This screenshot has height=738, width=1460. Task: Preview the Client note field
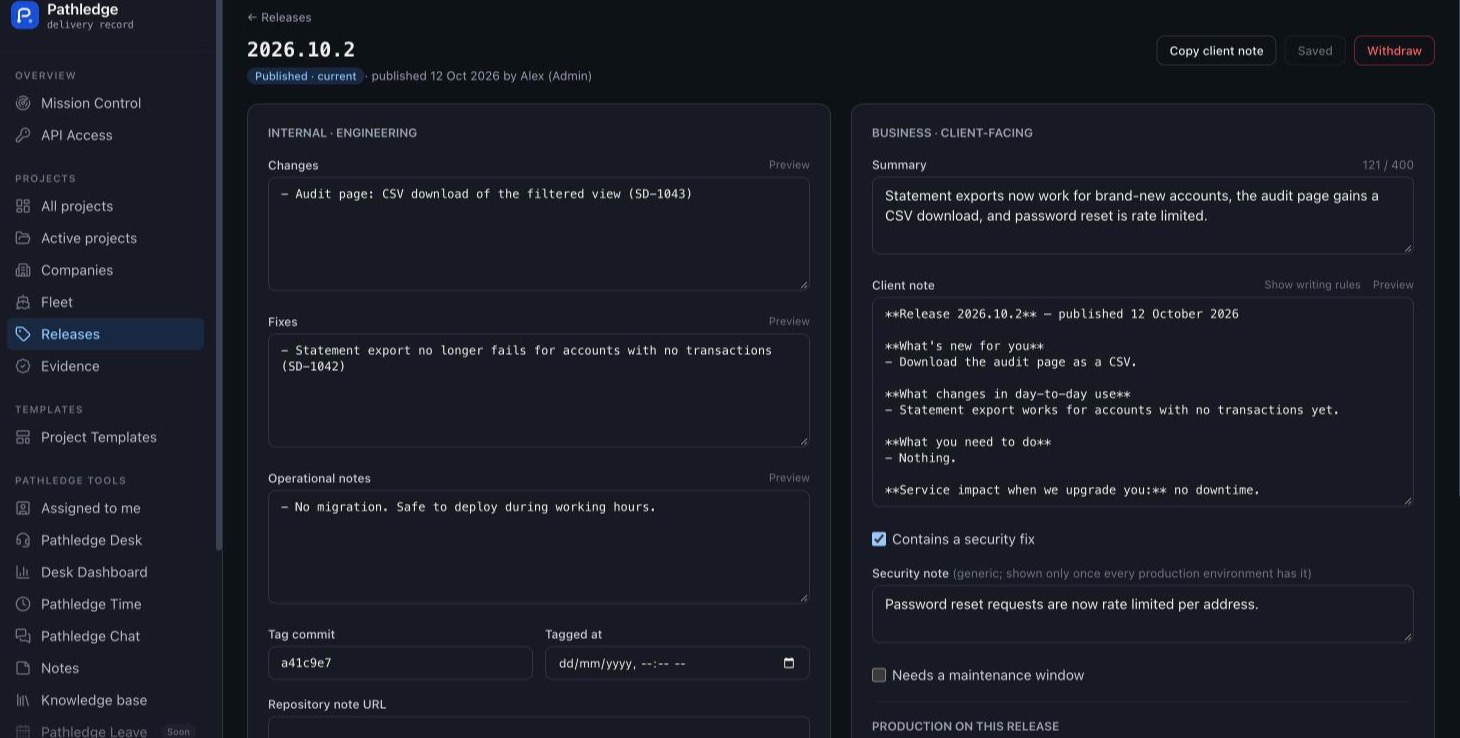(x=1393, y=285)
